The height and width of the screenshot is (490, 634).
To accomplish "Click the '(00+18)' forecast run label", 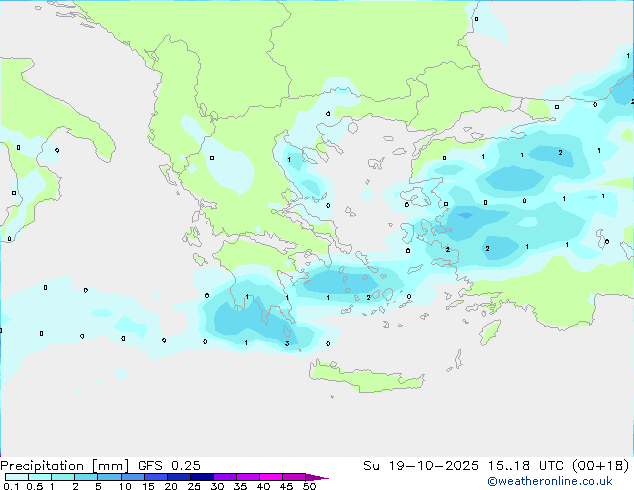I will (x=600, y=466).
